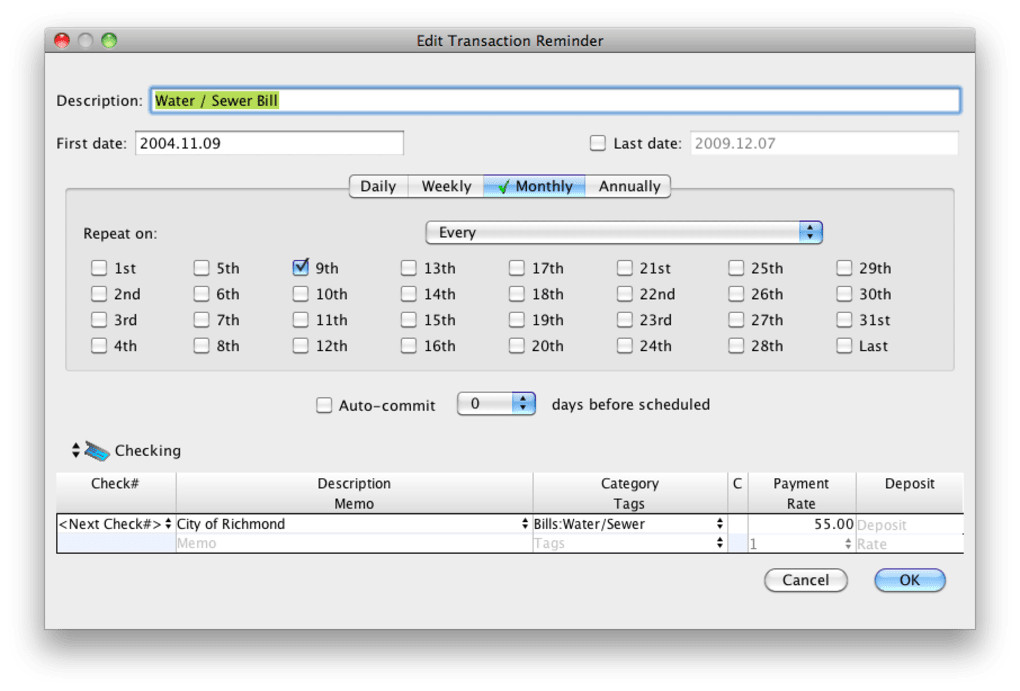The height and width of the screenshot is (691, 1020).
Task: Click the Deposit cell in transaction row
Action: click(x=909, y=524)
